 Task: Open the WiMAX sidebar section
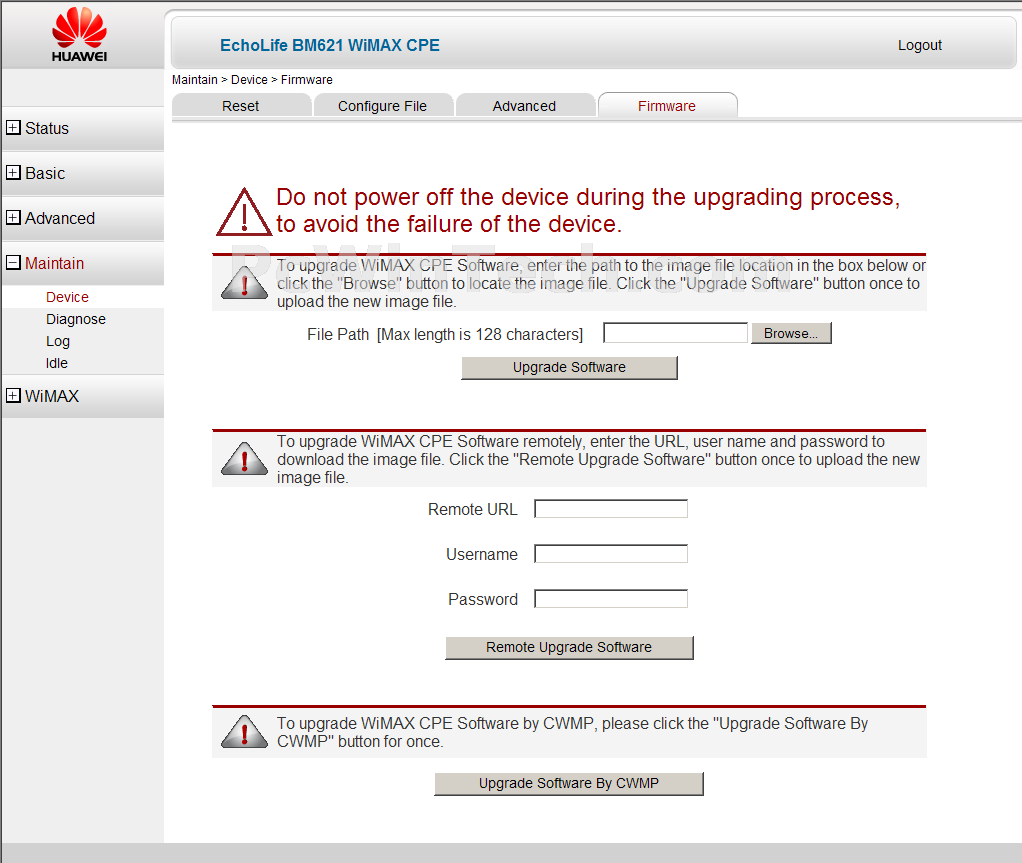coord(52,396)
